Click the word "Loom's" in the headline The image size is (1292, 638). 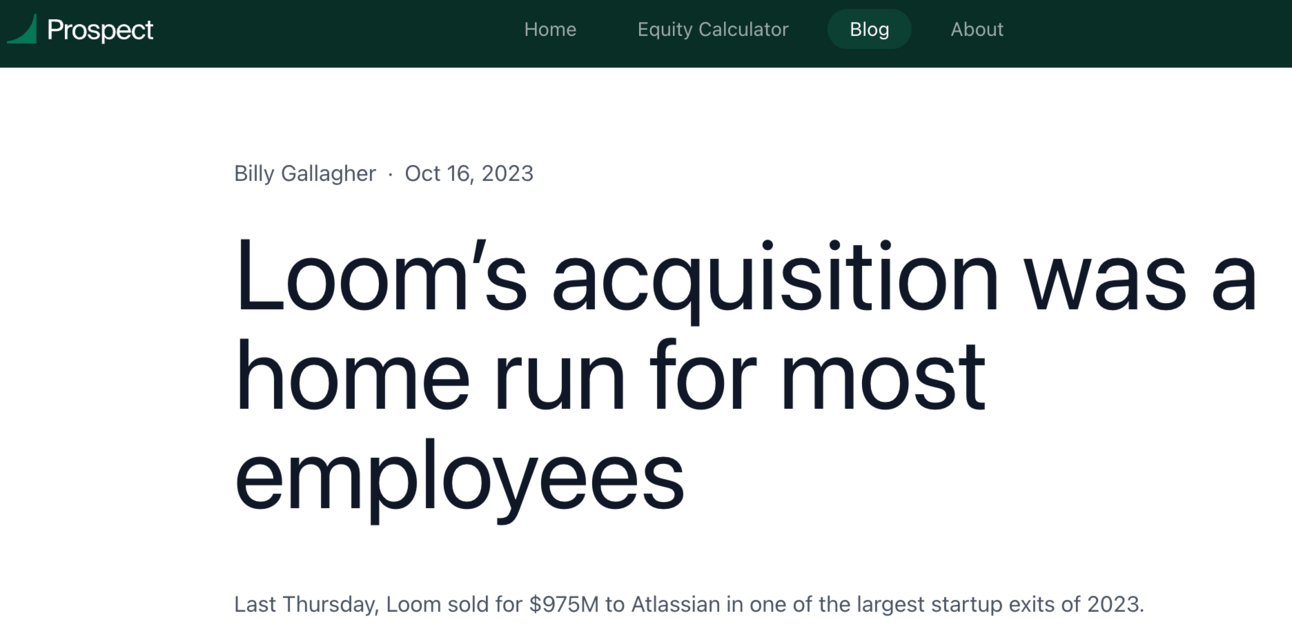(381, 275)
